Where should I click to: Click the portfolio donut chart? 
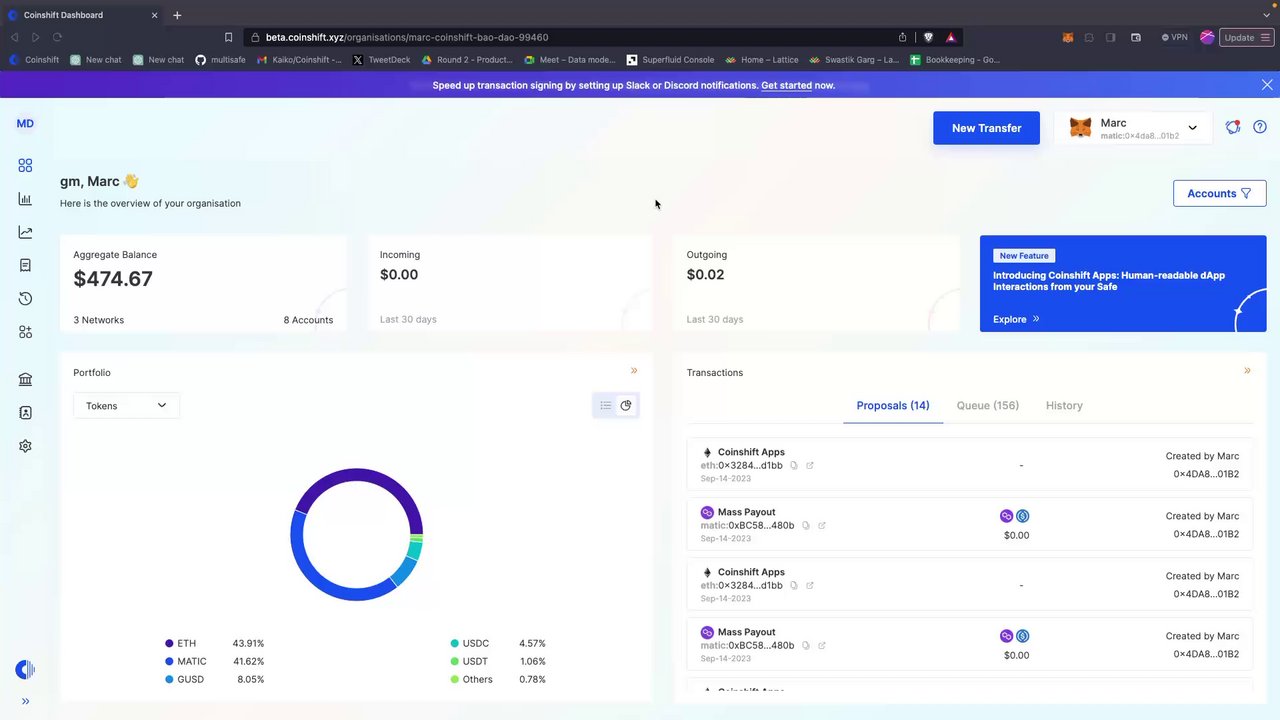click(356, 534)
